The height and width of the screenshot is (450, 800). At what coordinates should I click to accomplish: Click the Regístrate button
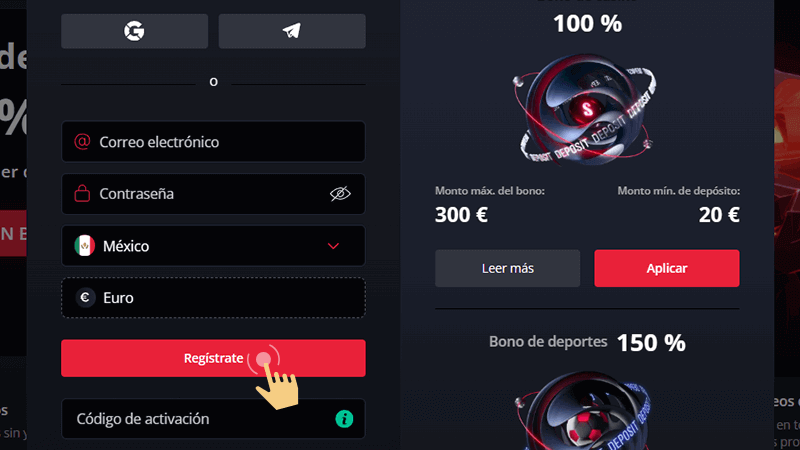213,358
